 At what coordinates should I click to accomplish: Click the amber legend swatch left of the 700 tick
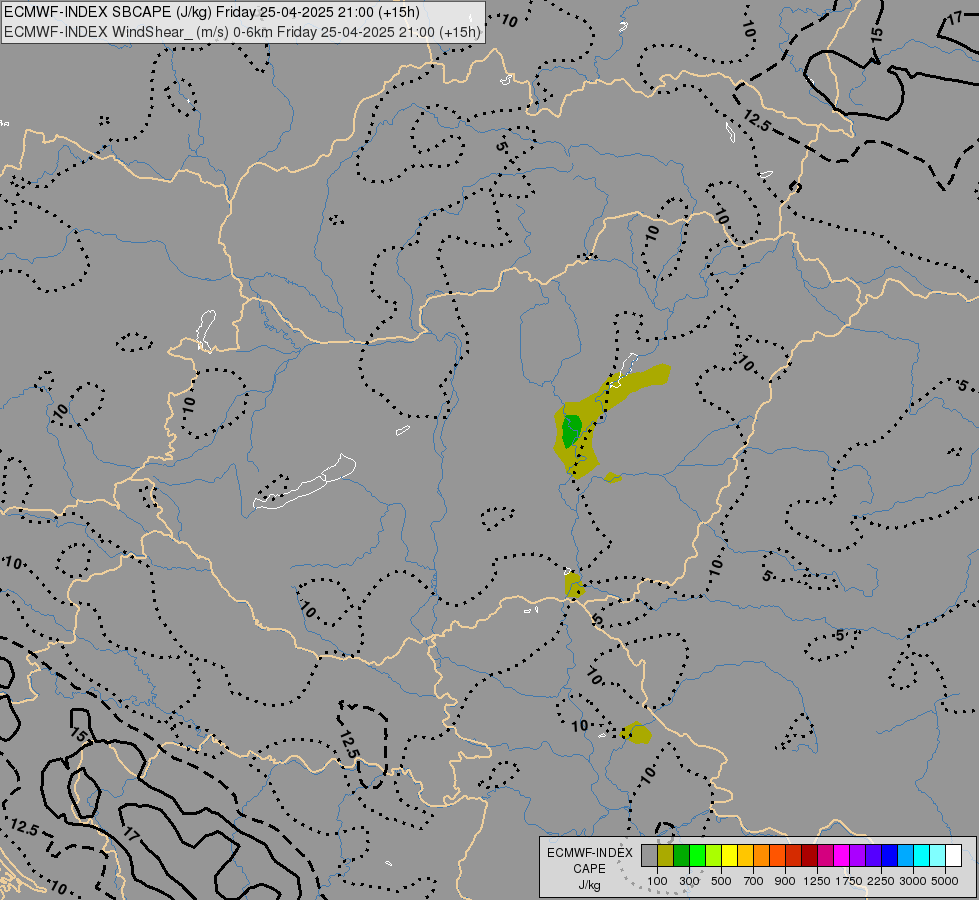click(745, 855)
